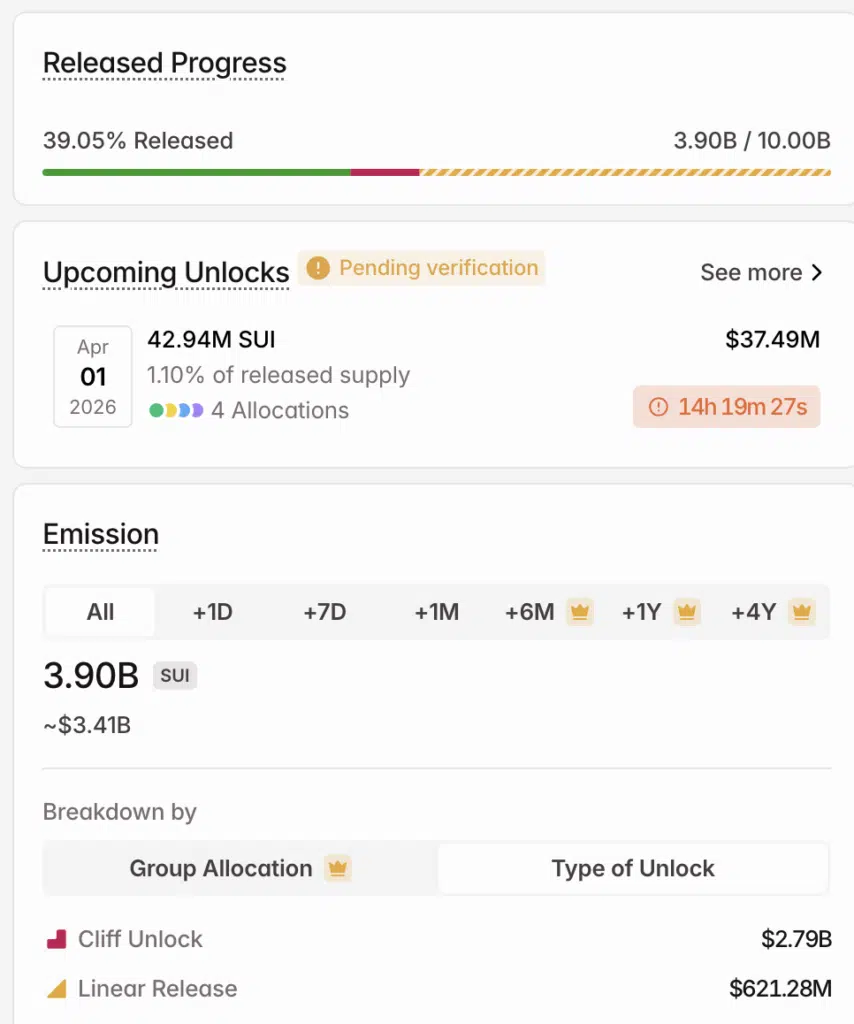Click the green segment of progress bar
This screenshot has width=854, height=1024.
[196, 172]
